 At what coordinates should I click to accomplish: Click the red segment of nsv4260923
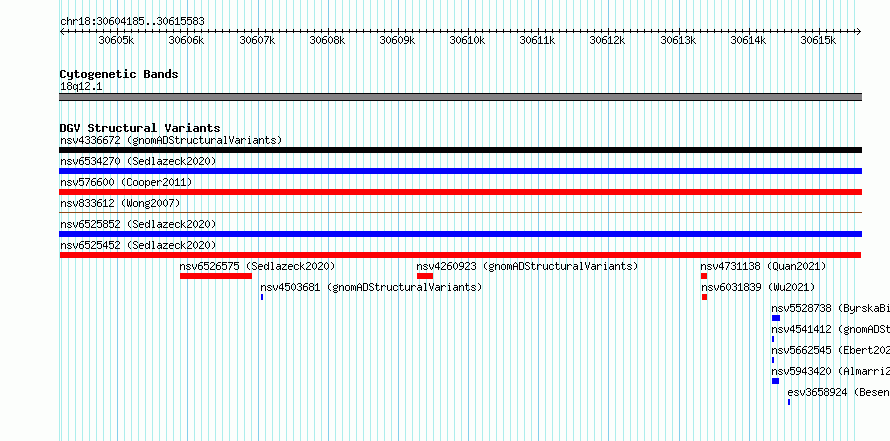[425, 276]
